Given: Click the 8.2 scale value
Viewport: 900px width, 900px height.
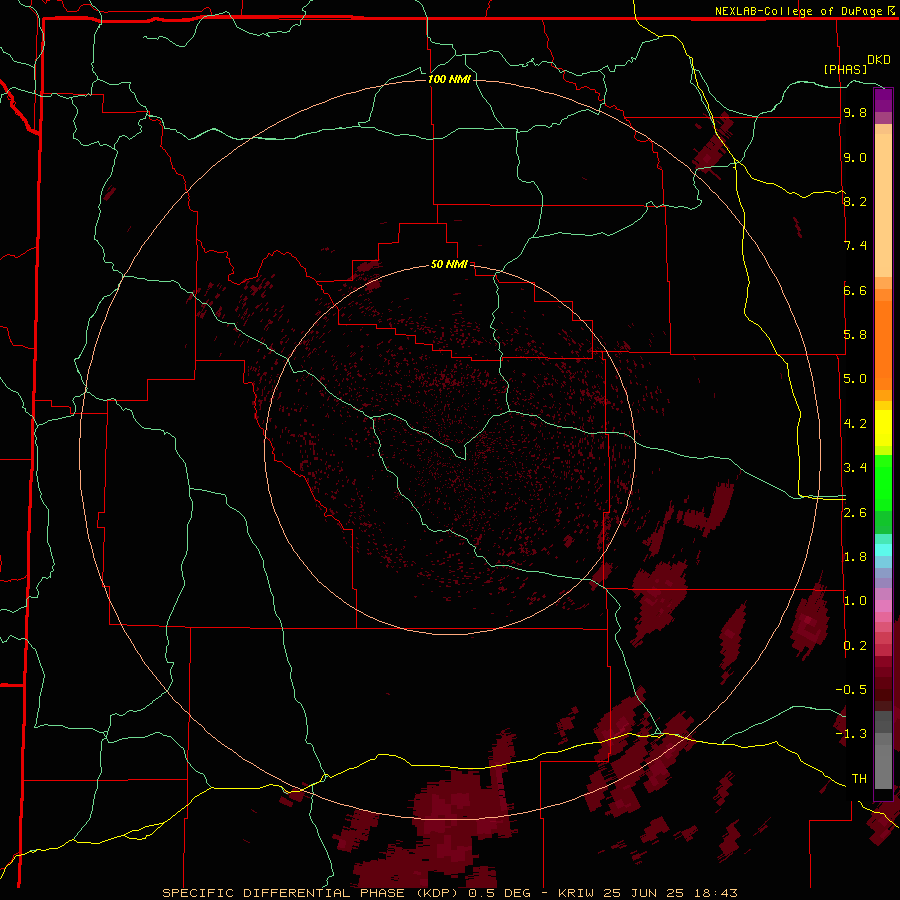Looking at the screenshot, I should [x=855, y=201].
